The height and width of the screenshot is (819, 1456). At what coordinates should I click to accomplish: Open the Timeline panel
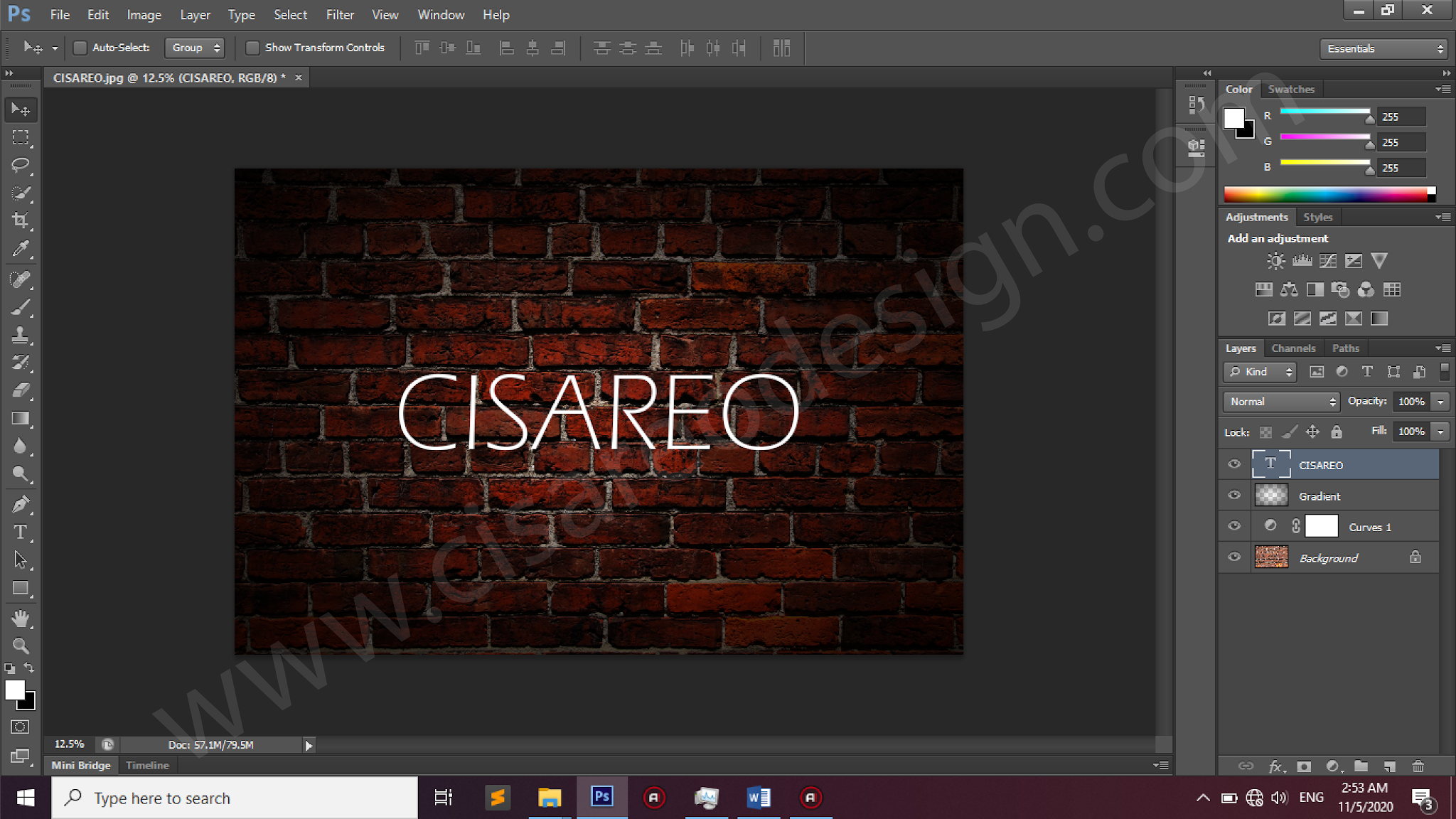tap(146, 765)
